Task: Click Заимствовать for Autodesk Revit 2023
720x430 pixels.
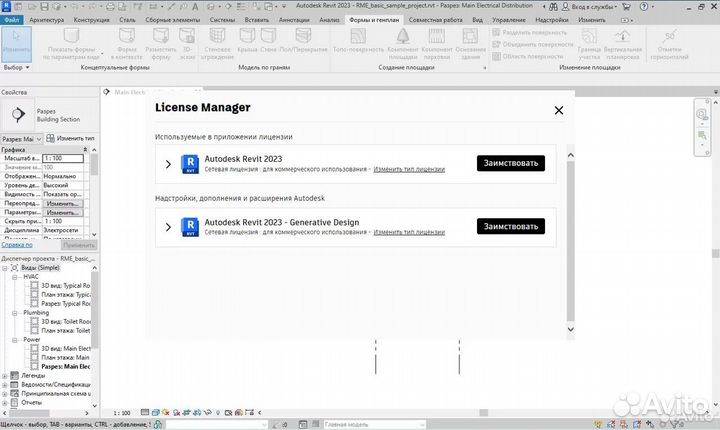Action: point(511,163)
